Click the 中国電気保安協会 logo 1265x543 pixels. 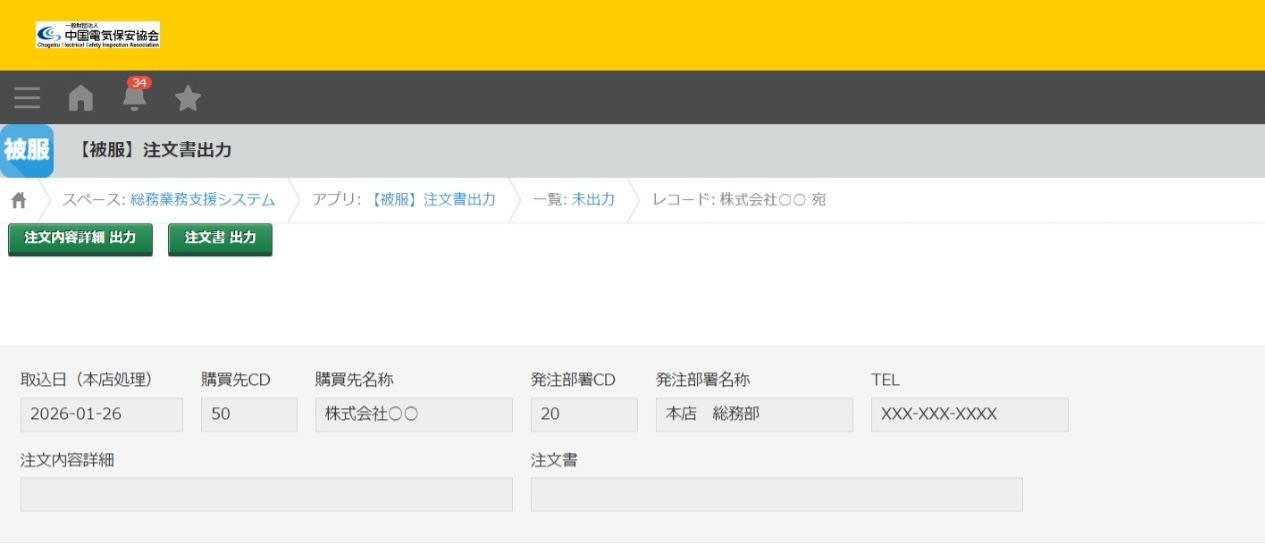98,35
